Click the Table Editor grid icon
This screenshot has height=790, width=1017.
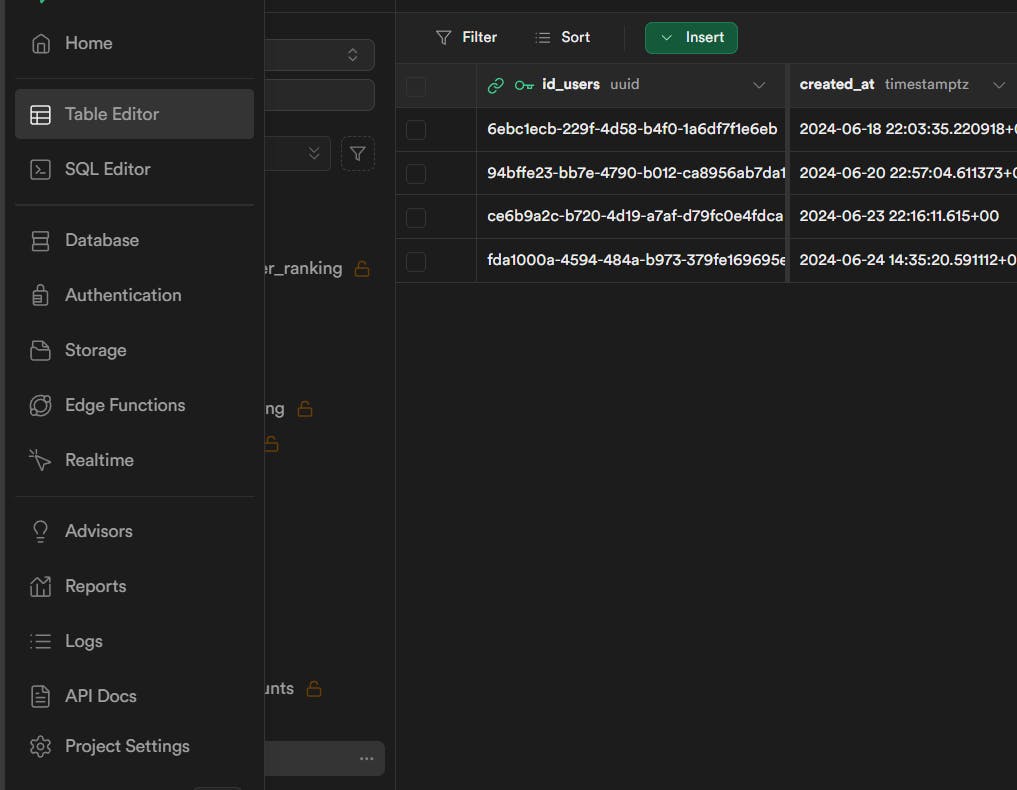pyautogui.click(x=40, y=115)
